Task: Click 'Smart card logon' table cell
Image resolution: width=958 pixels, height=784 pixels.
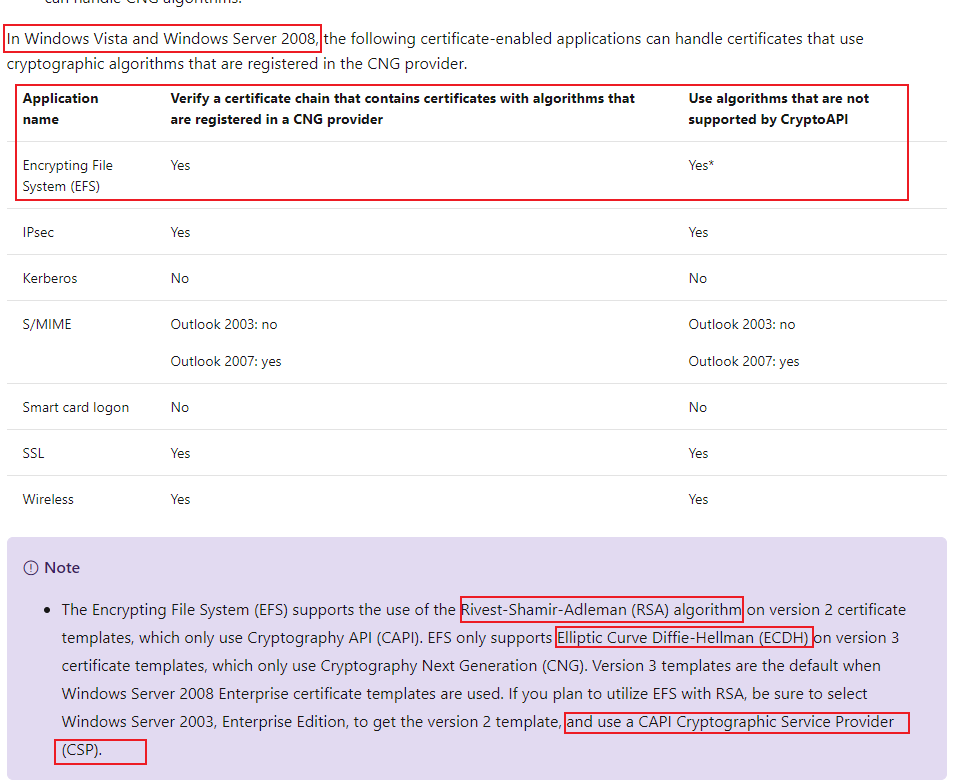Action: pyautogui.click(x=76, y=408)
